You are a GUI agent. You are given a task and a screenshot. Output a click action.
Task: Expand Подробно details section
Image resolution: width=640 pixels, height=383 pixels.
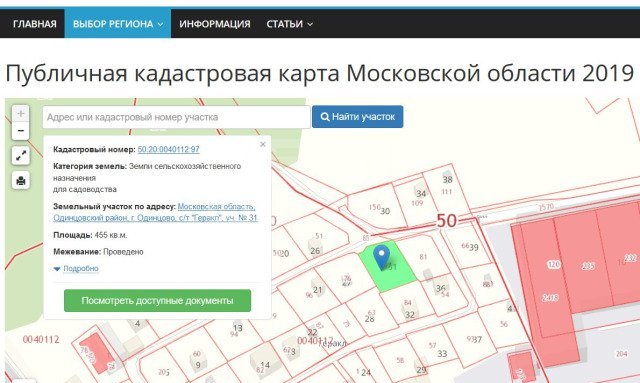pyautogui.click(x=76, y=268)
